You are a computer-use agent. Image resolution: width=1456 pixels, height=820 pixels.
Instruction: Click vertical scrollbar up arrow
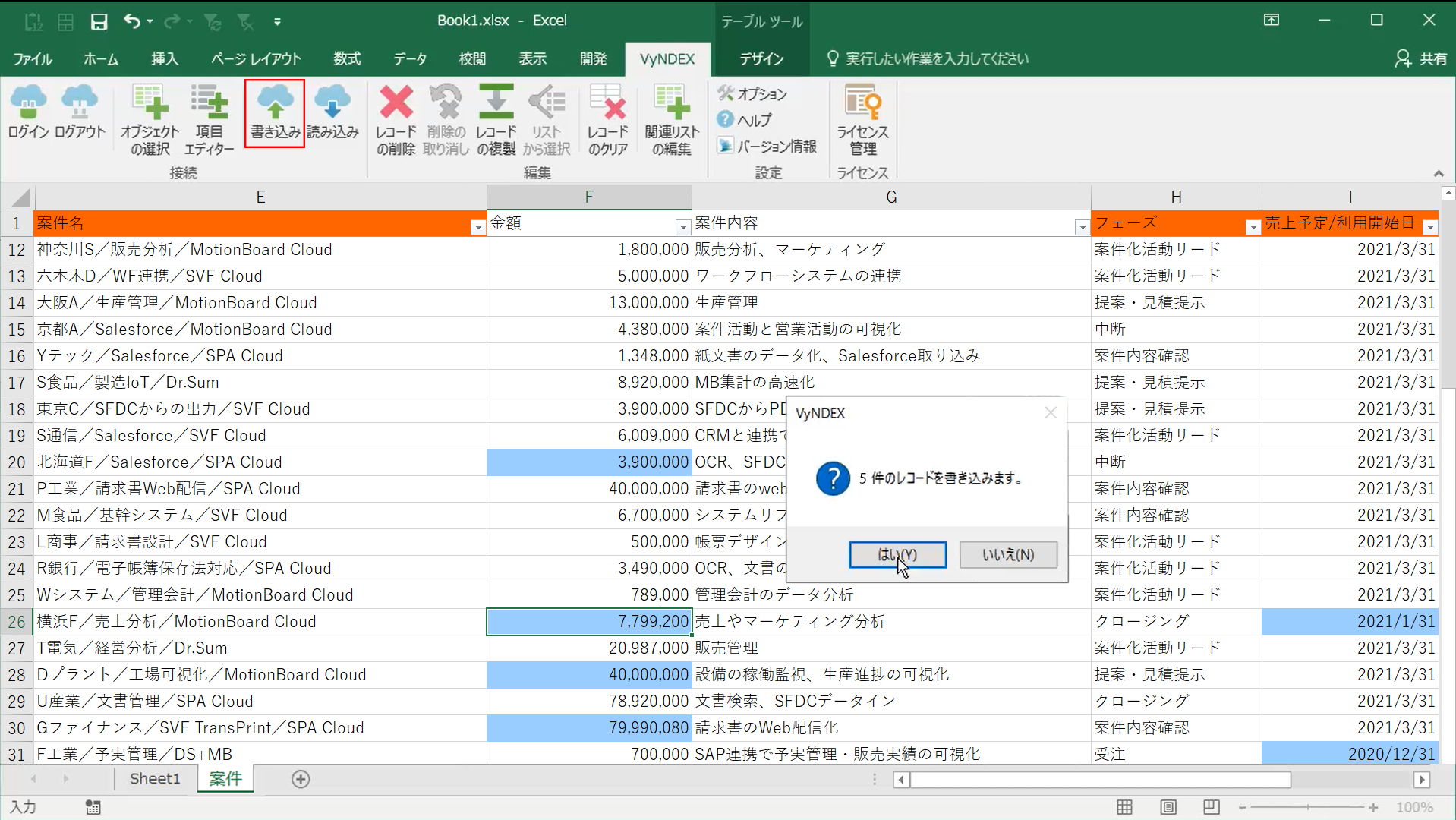click(1448, 193)
